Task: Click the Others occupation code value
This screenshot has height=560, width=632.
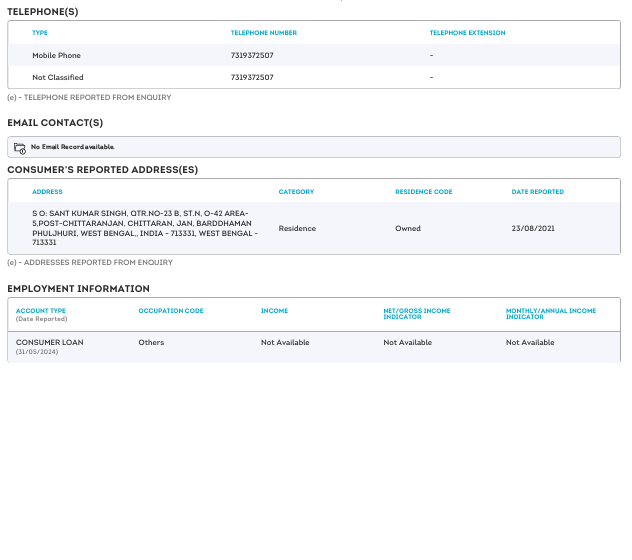Action: click(151, 342)
